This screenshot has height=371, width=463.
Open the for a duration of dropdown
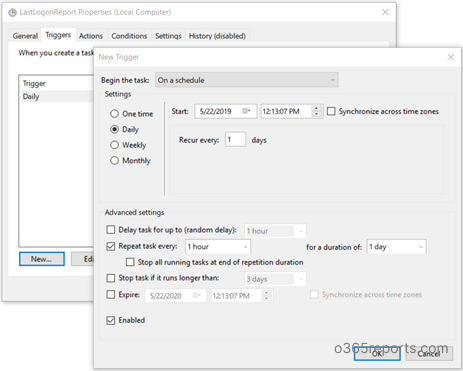click(396, 247)
